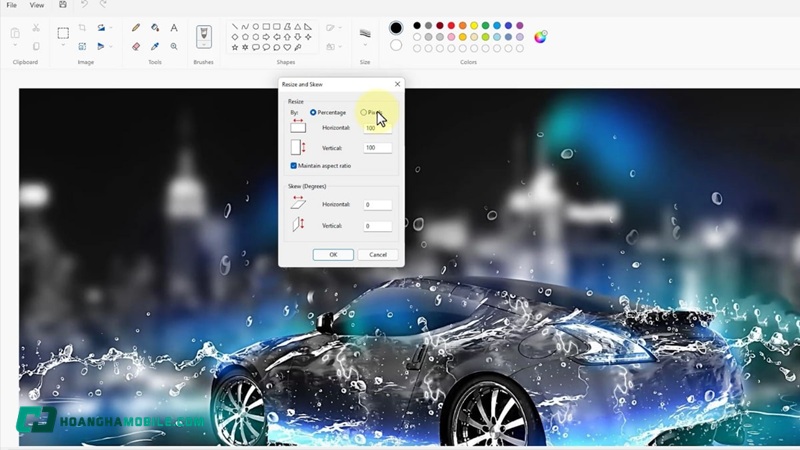Click the Rotate icon in Image group
This screenshot has width=800, height=450.
101,28
